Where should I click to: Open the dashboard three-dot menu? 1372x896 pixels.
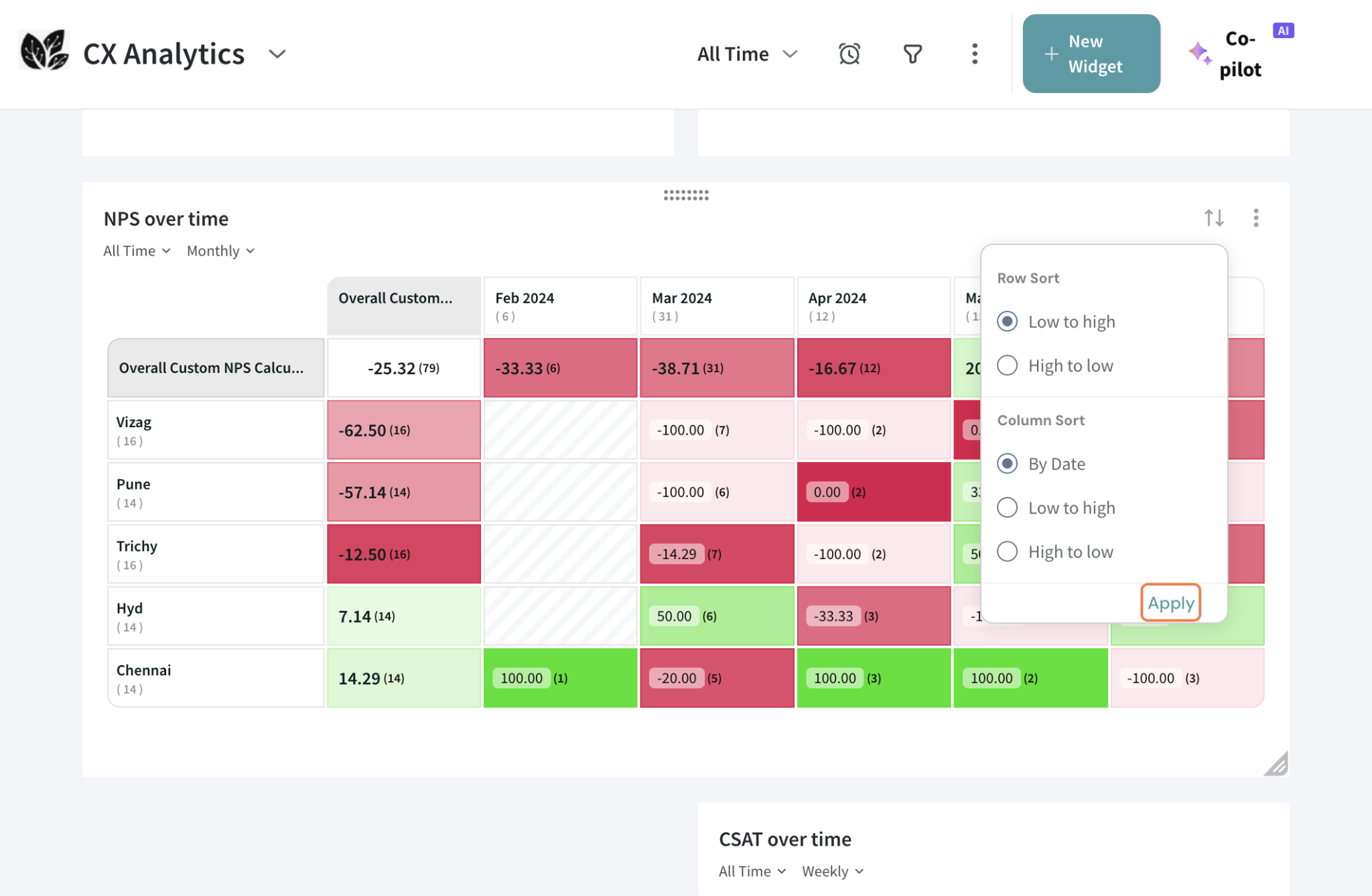974,54
